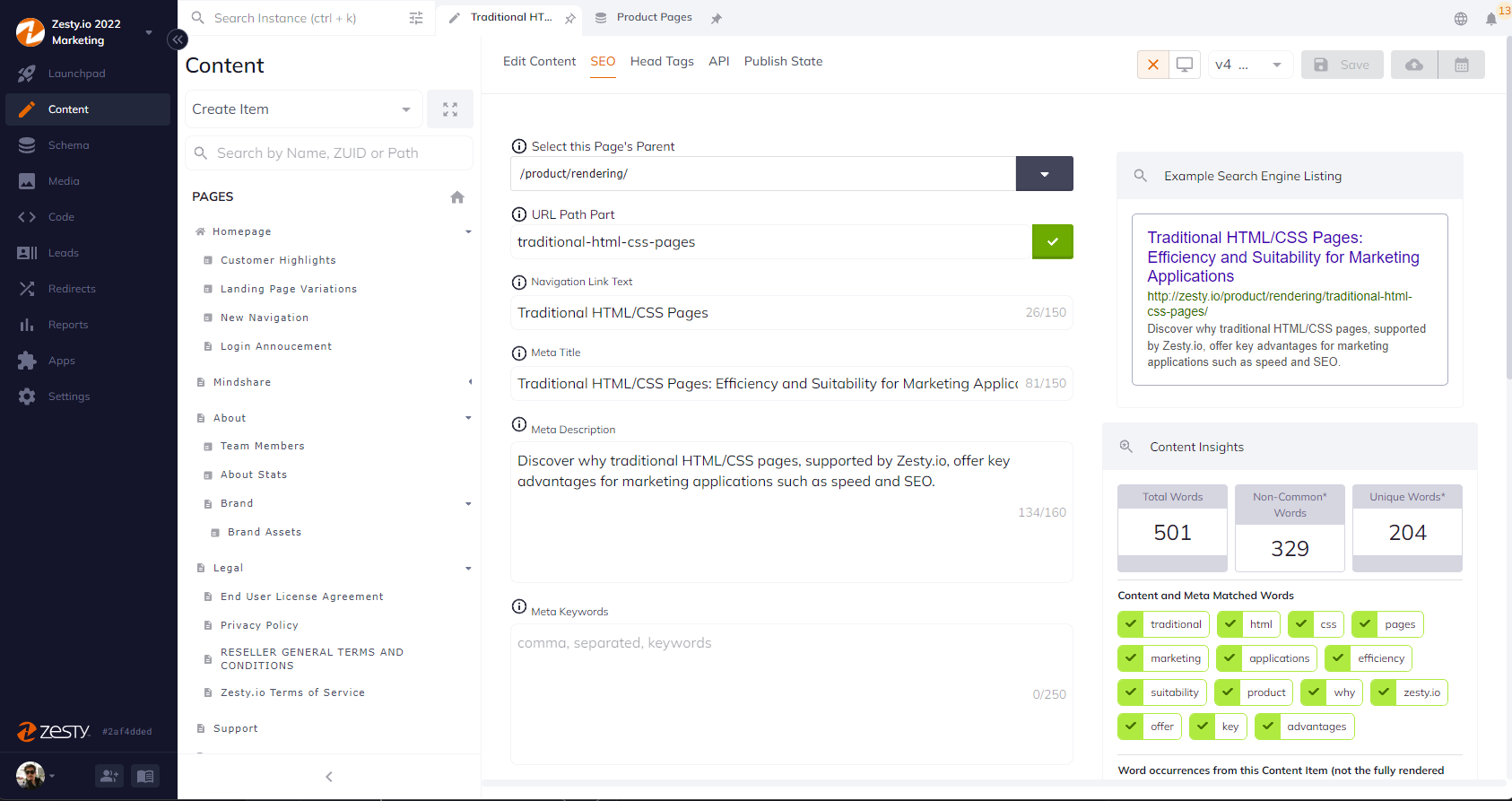Open the notifications bell
This screenshot has width=1512, height=801.
pyautogui.click(x=1490, y=19)
